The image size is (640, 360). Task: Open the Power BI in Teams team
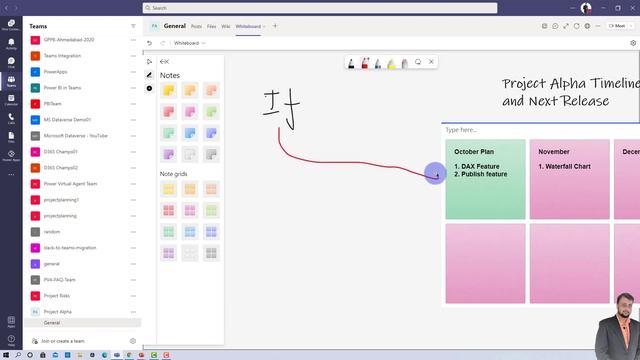point(62,88)
